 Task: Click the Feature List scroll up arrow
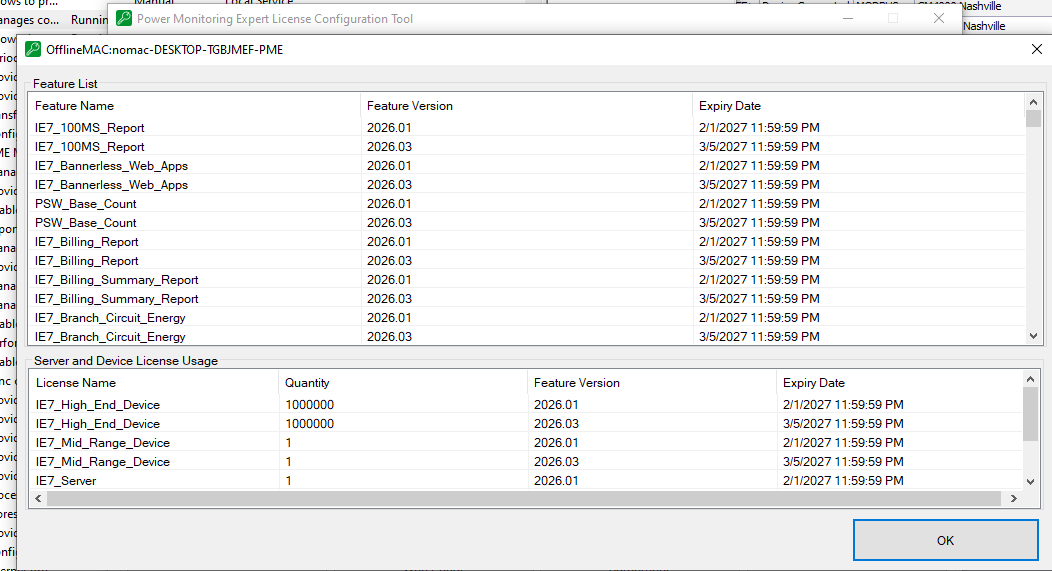(1033, 102)
